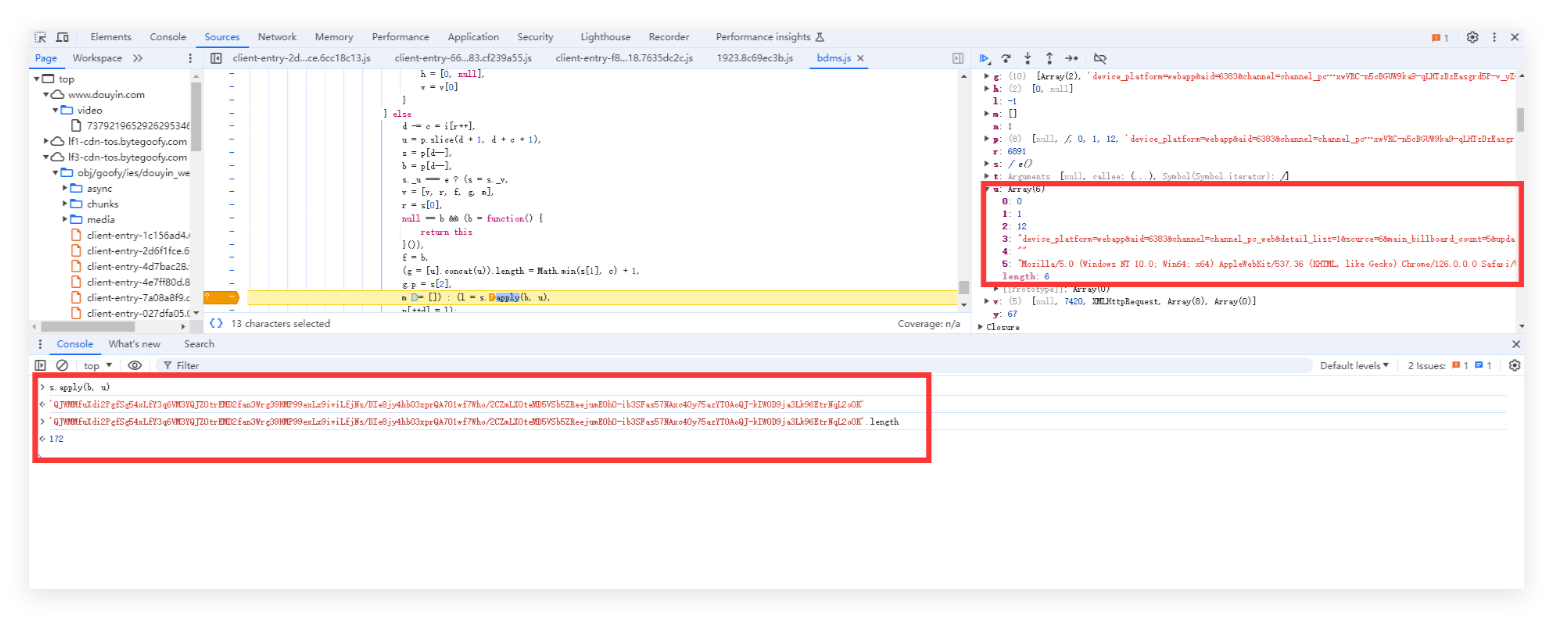Open Sources navigator three-dot menu

191,58
